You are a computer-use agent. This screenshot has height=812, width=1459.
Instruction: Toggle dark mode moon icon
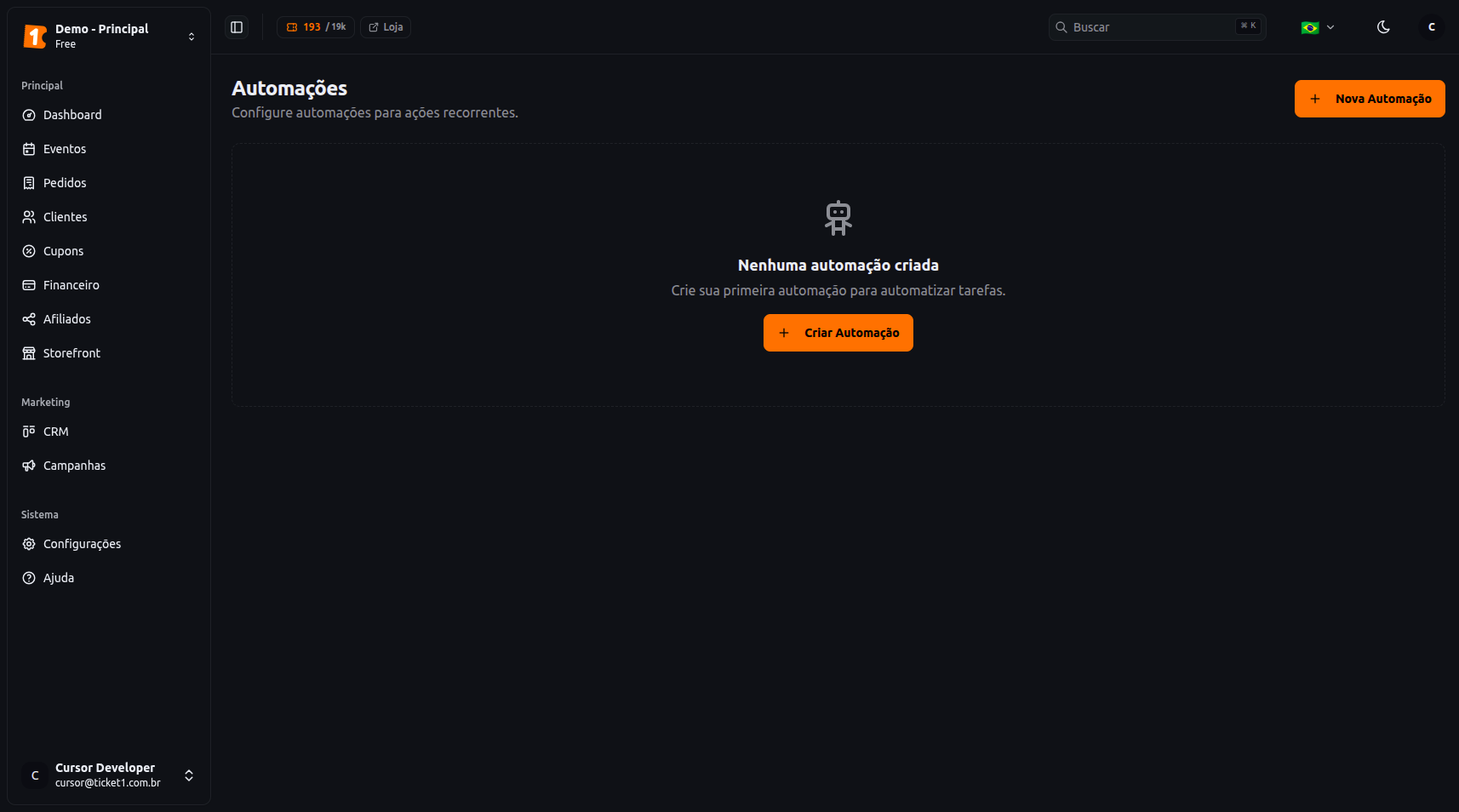click(1383, 27)
